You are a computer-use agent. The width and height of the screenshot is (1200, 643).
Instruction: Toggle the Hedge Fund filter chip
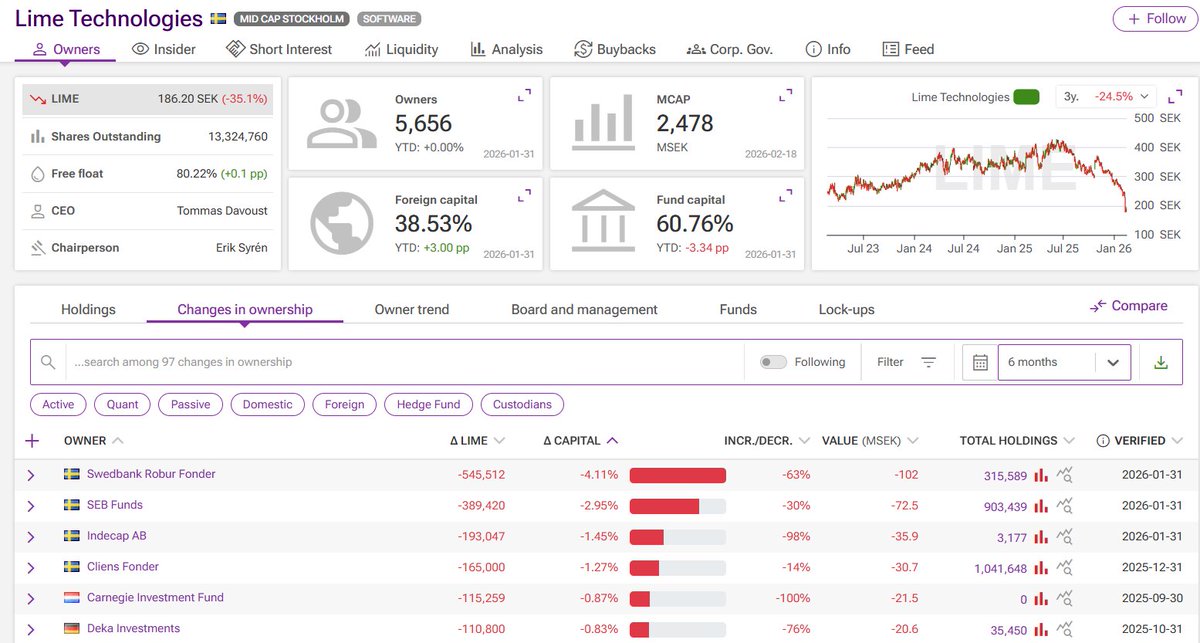(x=428, y=405)
